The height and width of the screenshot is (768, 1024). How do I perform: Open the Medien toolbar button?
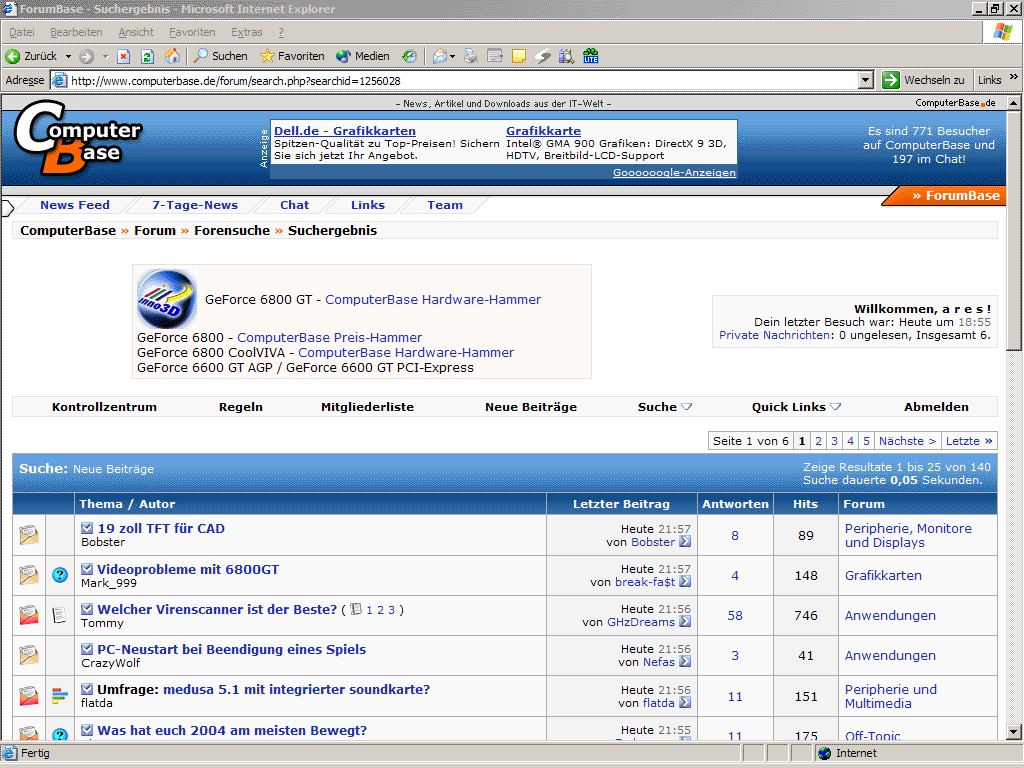363,56
